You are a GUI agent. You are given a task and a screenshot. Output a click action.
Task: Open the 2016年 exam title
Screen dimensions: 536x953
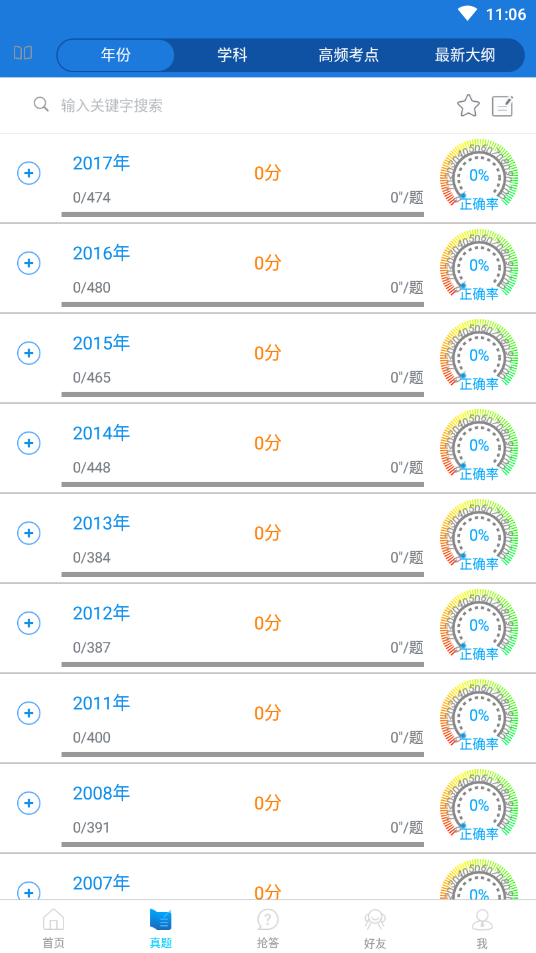click(101, 253)
